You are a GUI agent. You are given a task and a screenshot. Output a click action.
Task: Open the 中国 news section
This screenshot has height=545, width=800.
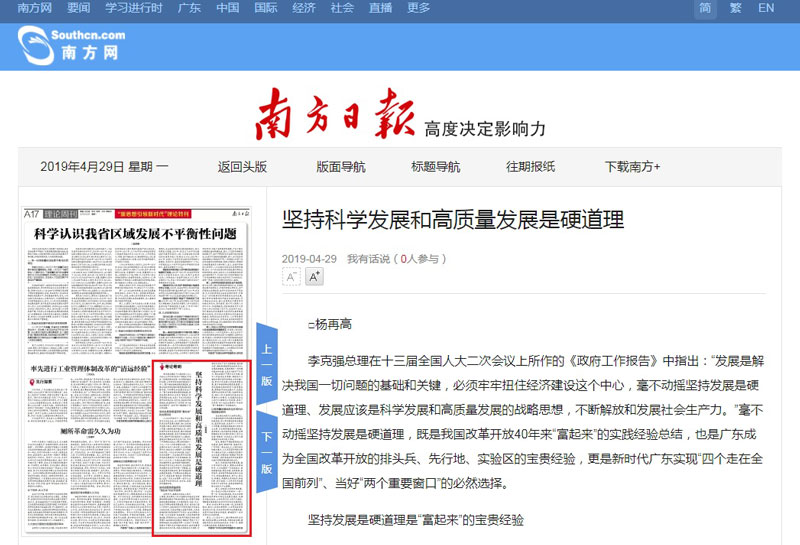coord(228,8)
